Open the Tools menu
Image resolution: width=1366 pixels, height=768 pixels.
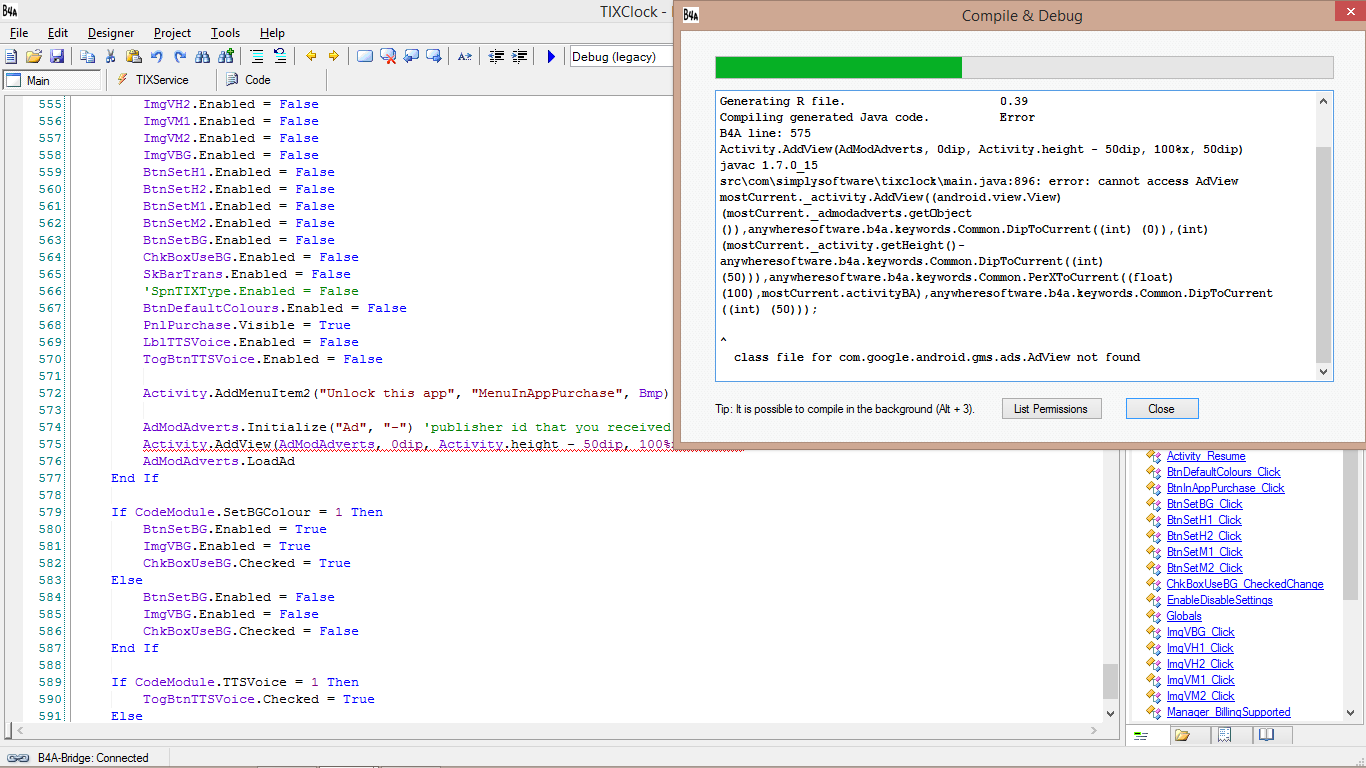(x=225, y=33)
